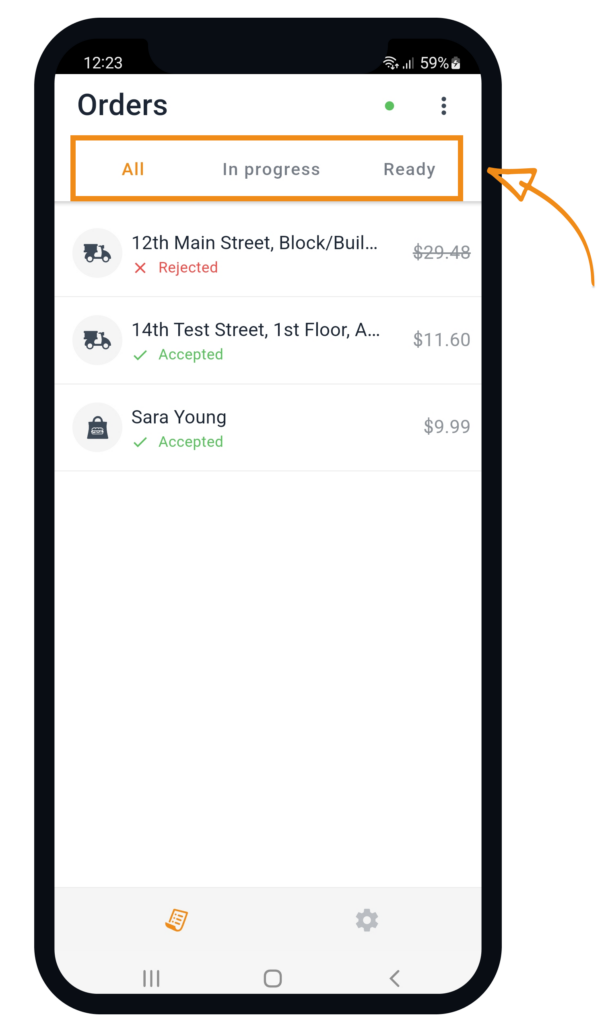Open the Settings gear in bottom navigation
This screenshot has height=1024, width=606.
pos(367,919)
